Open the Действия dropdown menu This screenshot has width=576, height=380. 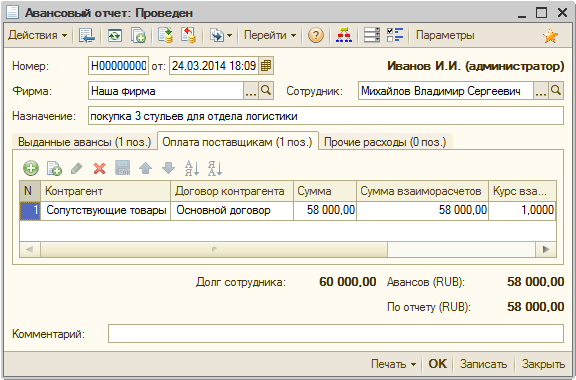37,35
